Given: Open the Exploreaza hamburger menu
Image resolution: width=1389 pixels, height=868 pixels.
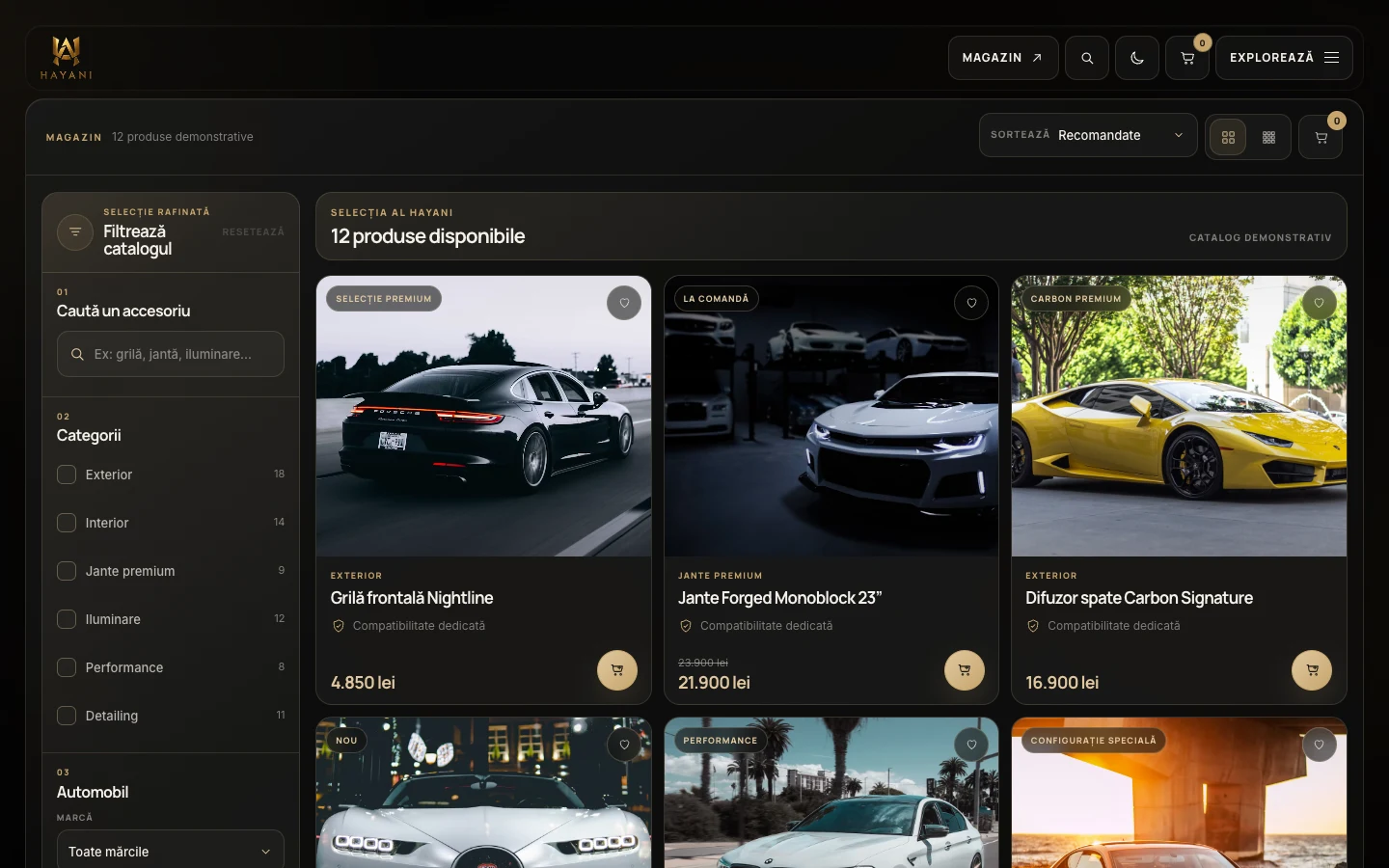Looking at the screenshot, I should coord(1284,58).
